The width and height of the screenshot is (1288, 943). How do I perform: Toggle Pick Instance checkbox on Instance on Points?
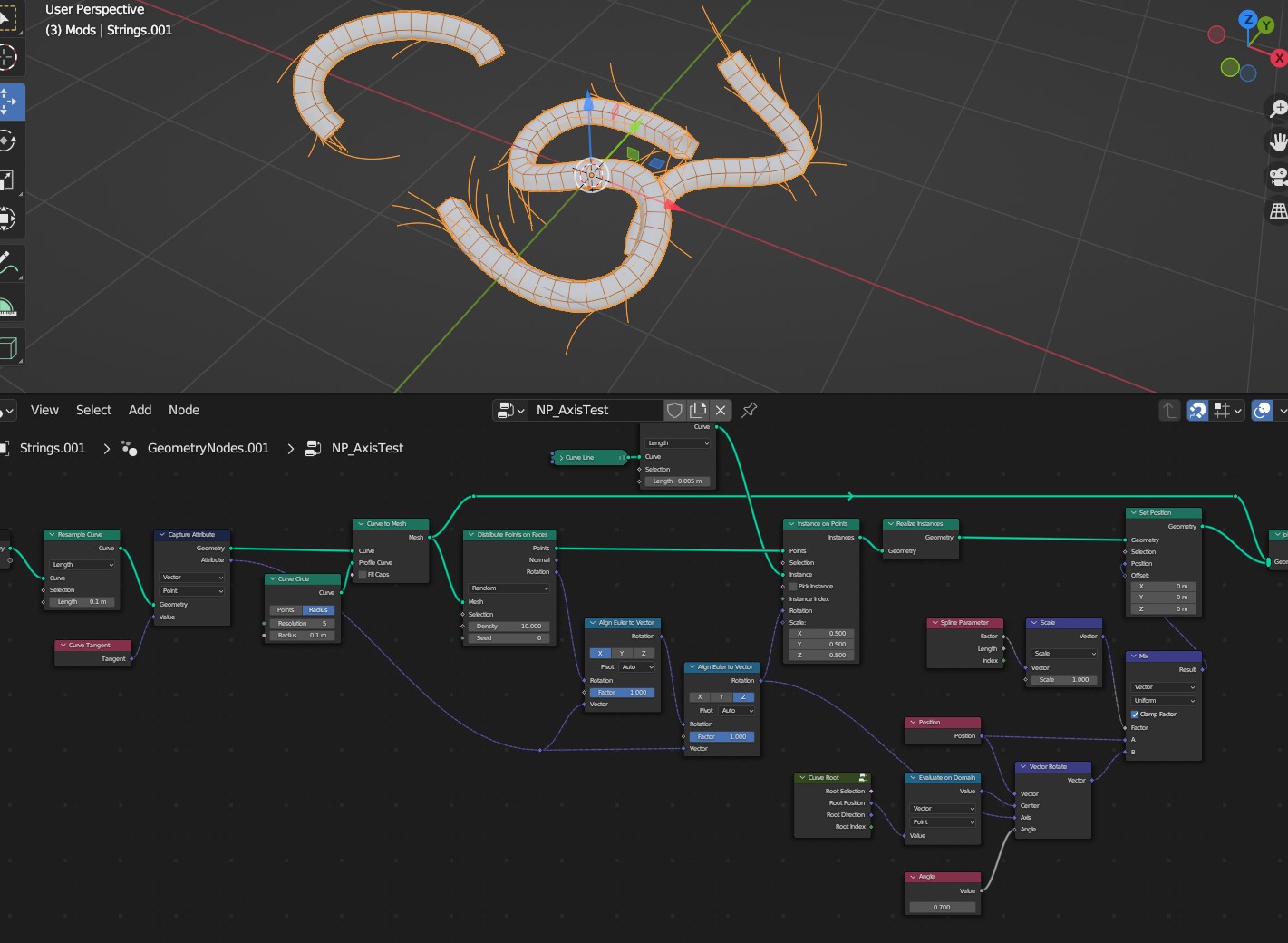click(793, 587)
